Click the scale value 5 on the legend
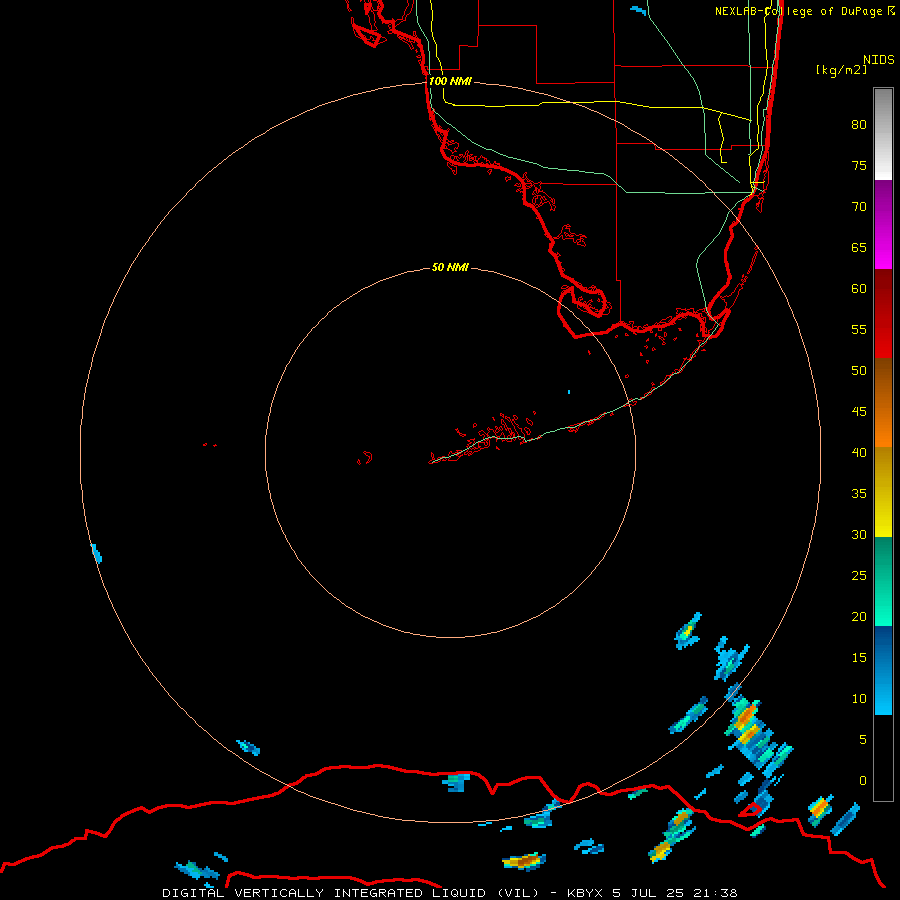 click(863, 739)
